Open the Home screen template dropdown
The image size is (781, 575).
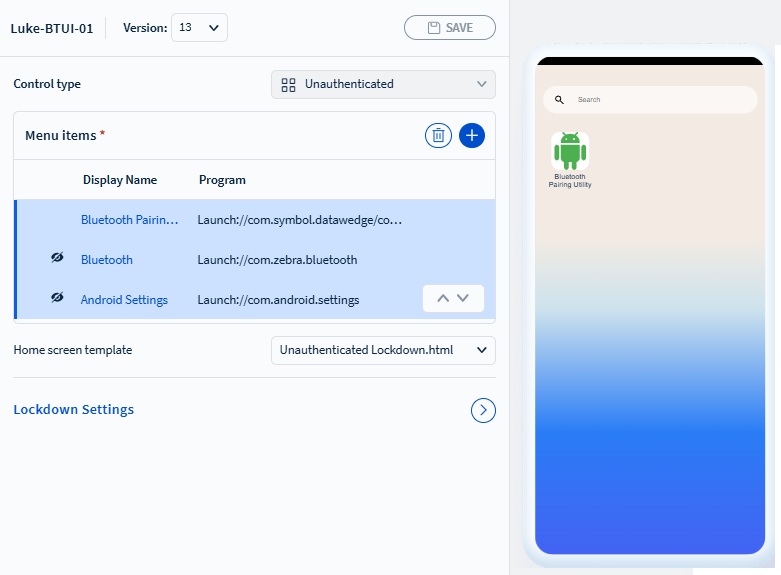pos(383,350)
